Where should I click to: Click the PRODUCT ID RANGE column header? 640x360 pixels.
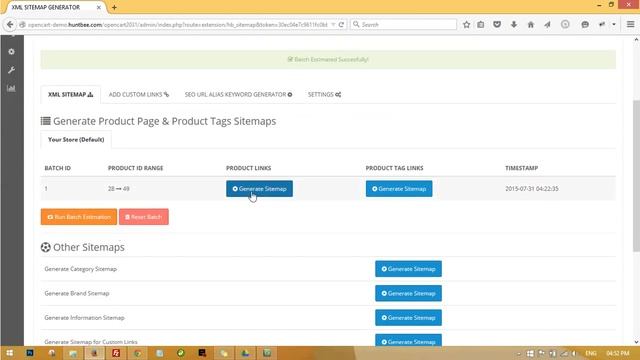pyautogui.click(x=136, y=168)
